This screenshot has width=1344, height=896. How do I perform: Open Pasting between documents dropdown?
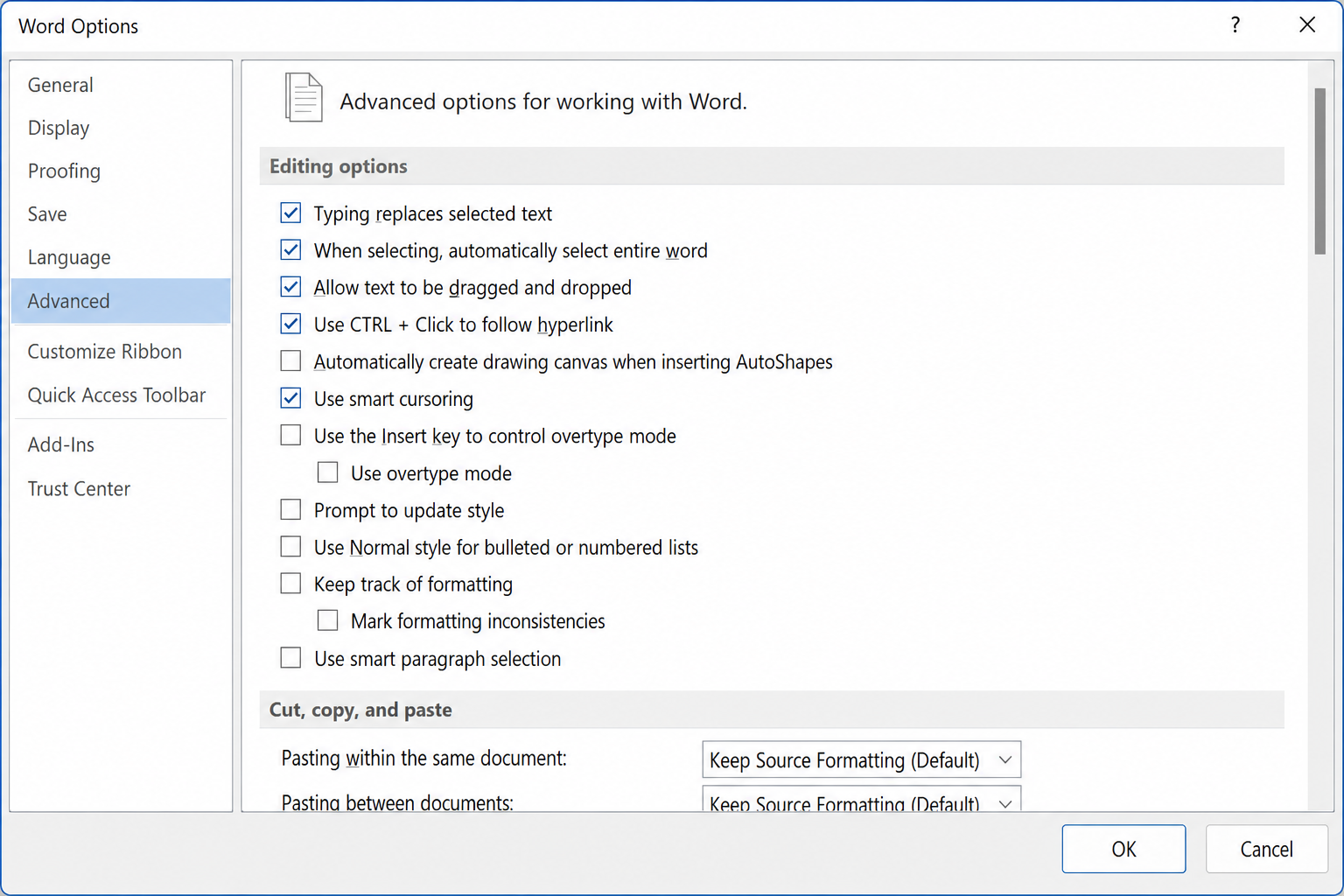[x=861, y=799]
